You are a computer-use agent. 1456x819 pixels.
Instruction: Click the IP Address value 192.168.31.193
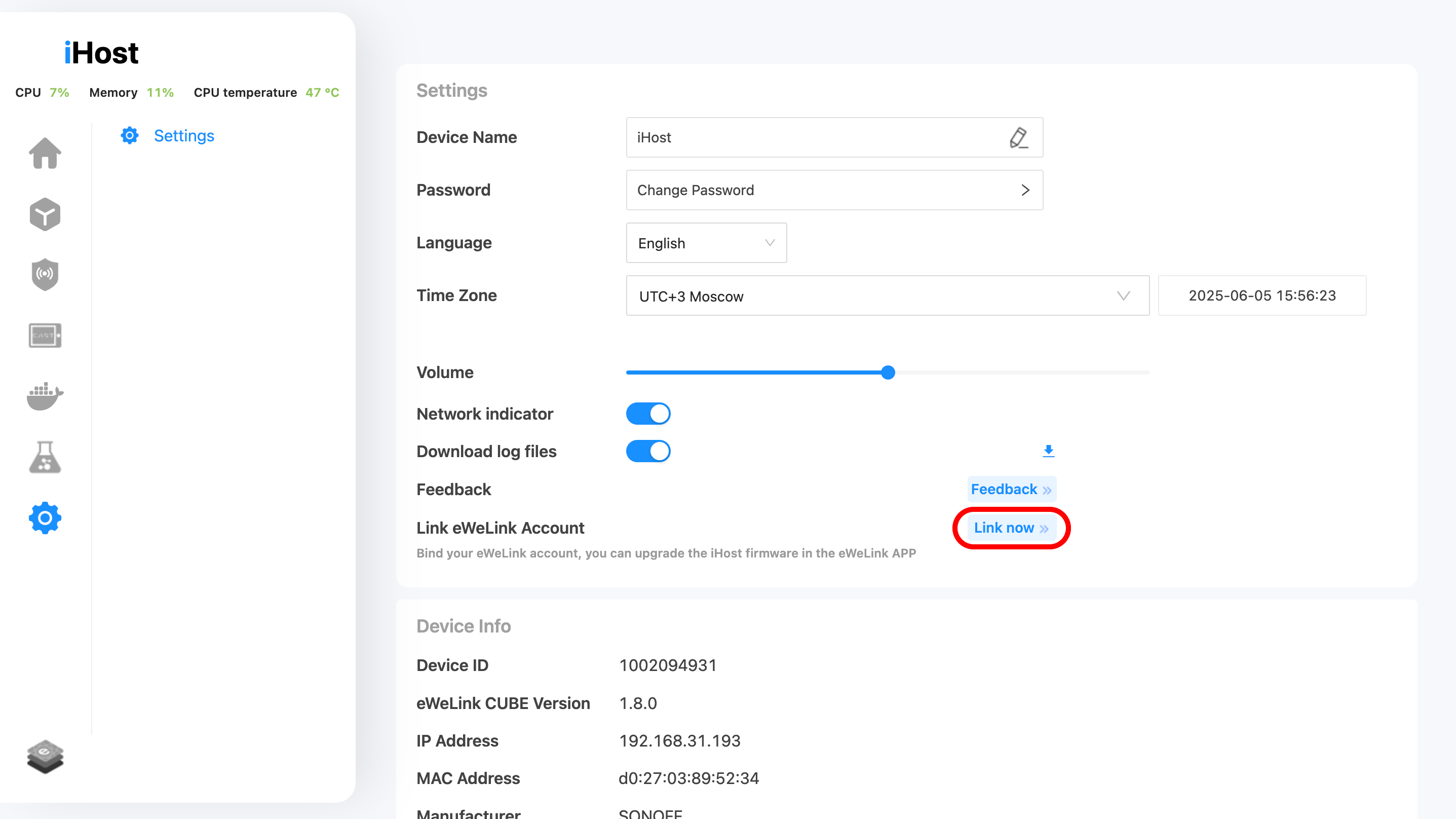coord(680,741)
